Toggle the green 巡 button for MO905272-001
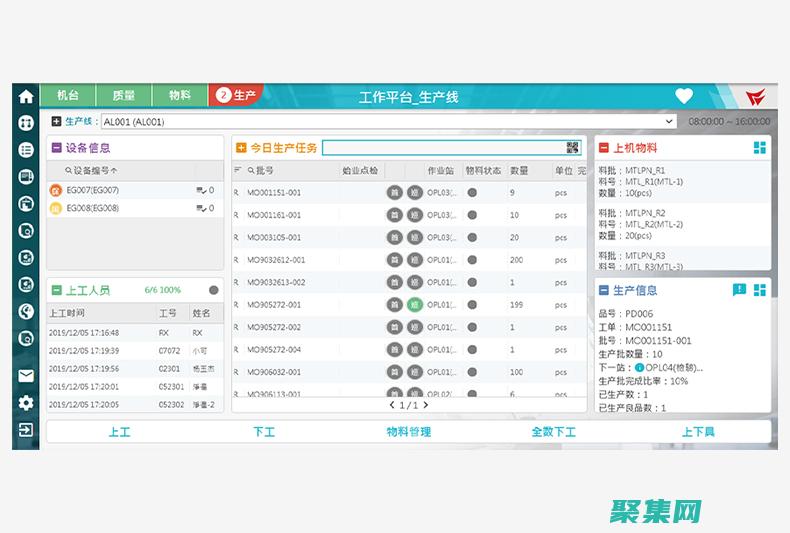The height and width of the screenshot is (533, 790). coord(415,305)
